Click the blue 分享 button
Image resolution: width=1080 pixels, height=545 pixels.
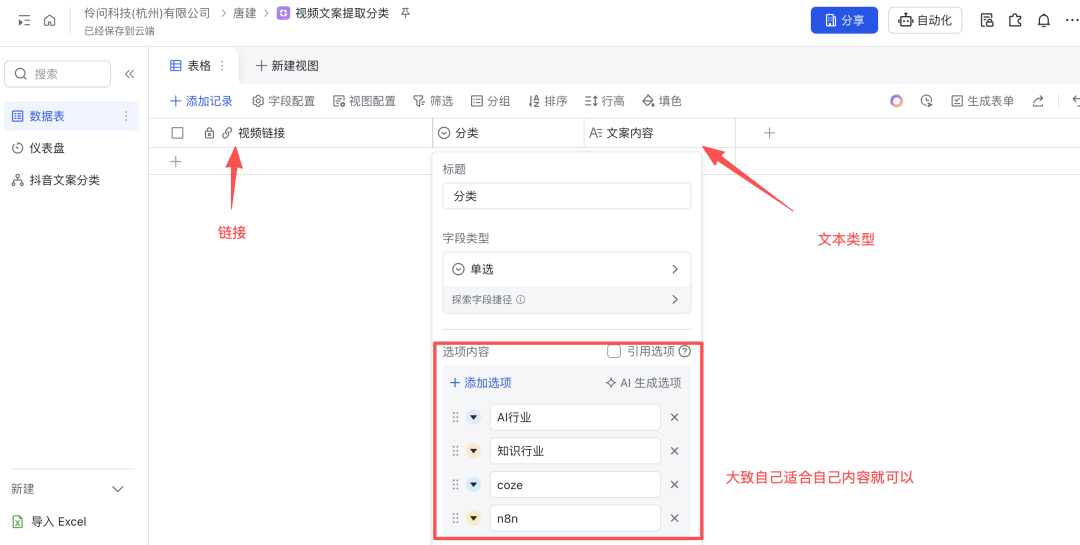[843, 20]
